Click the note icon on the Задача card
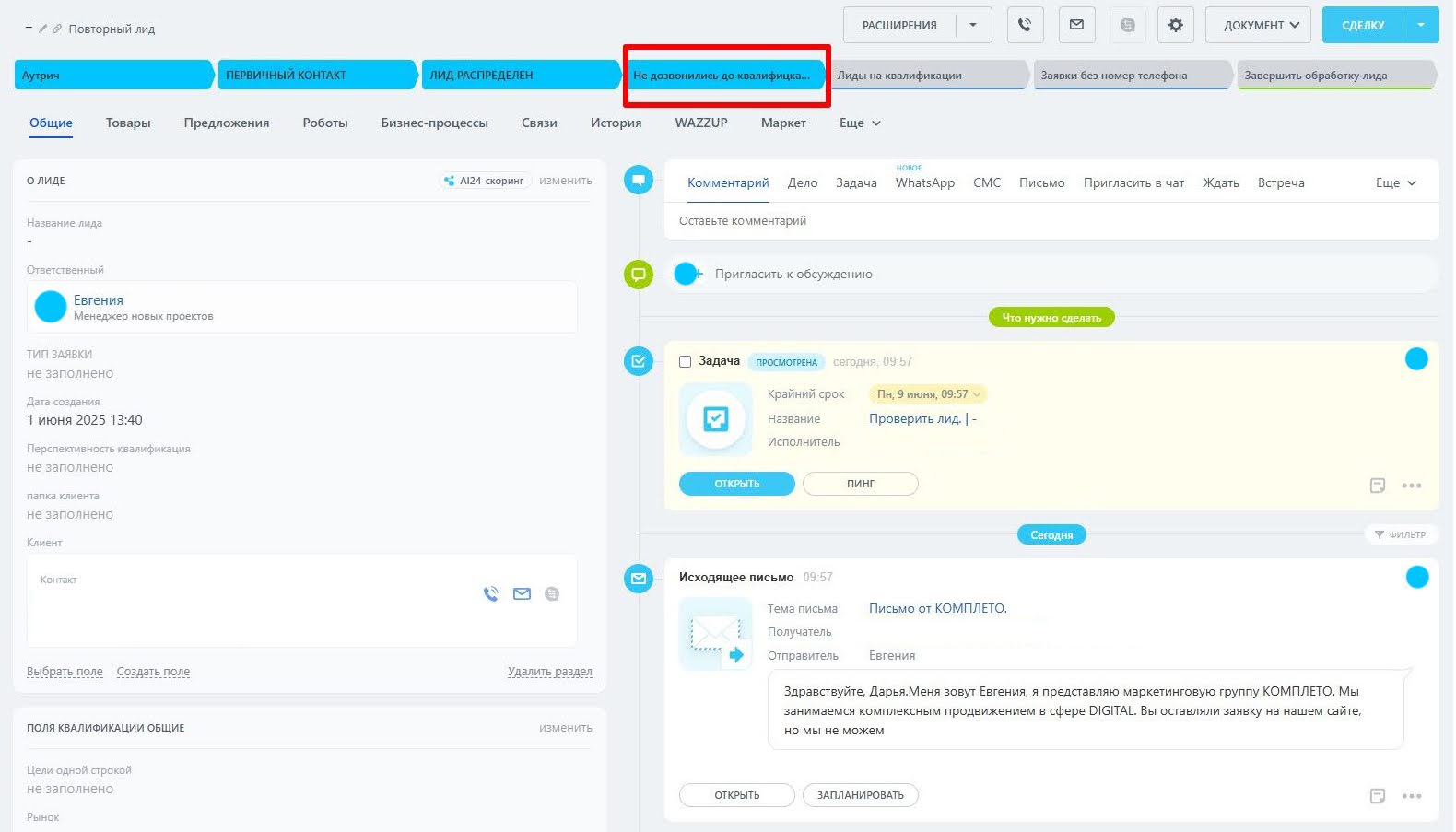 (1377, 486)
